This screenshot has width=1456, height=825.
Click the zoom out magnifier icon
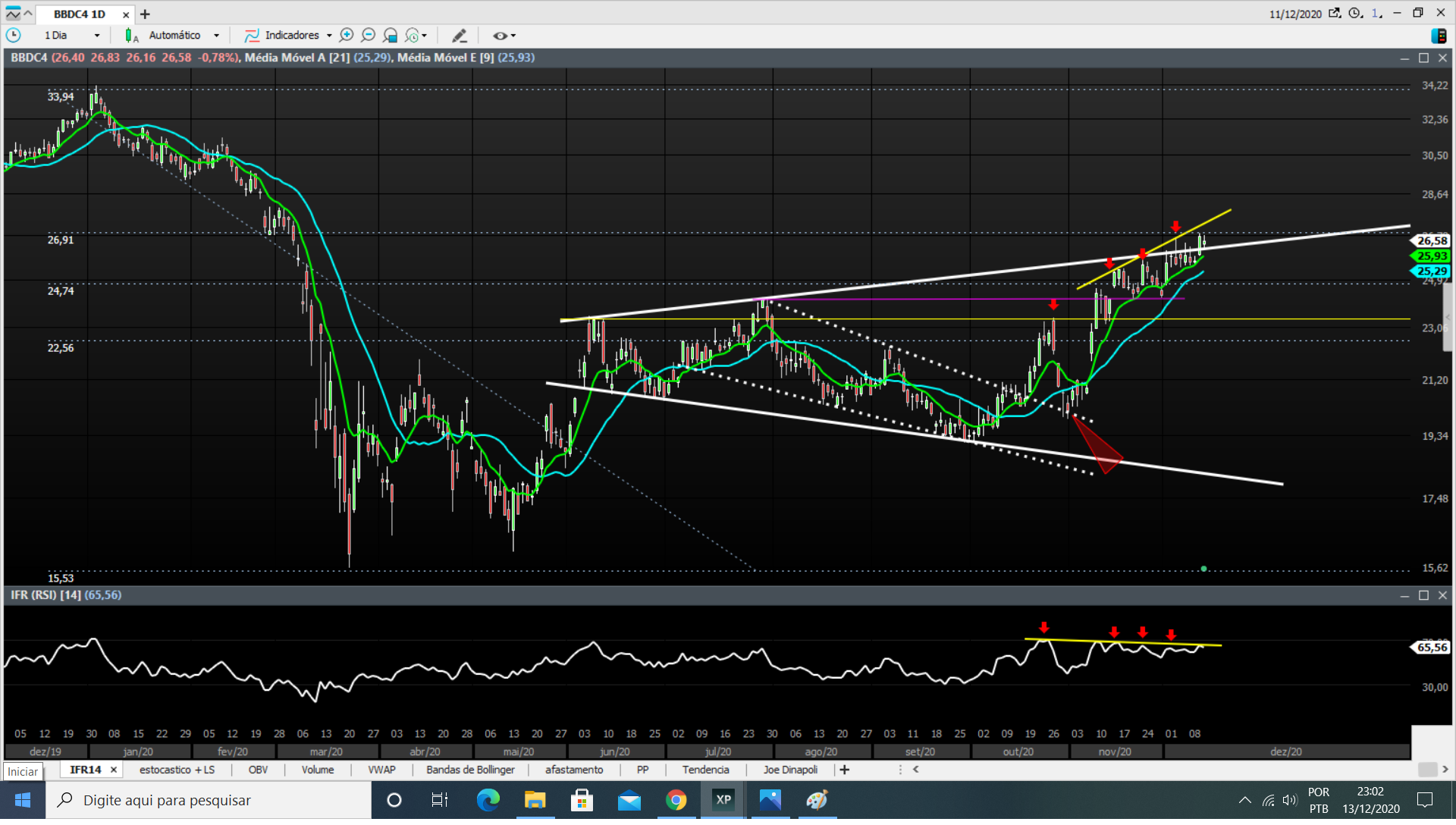(369, 36)
